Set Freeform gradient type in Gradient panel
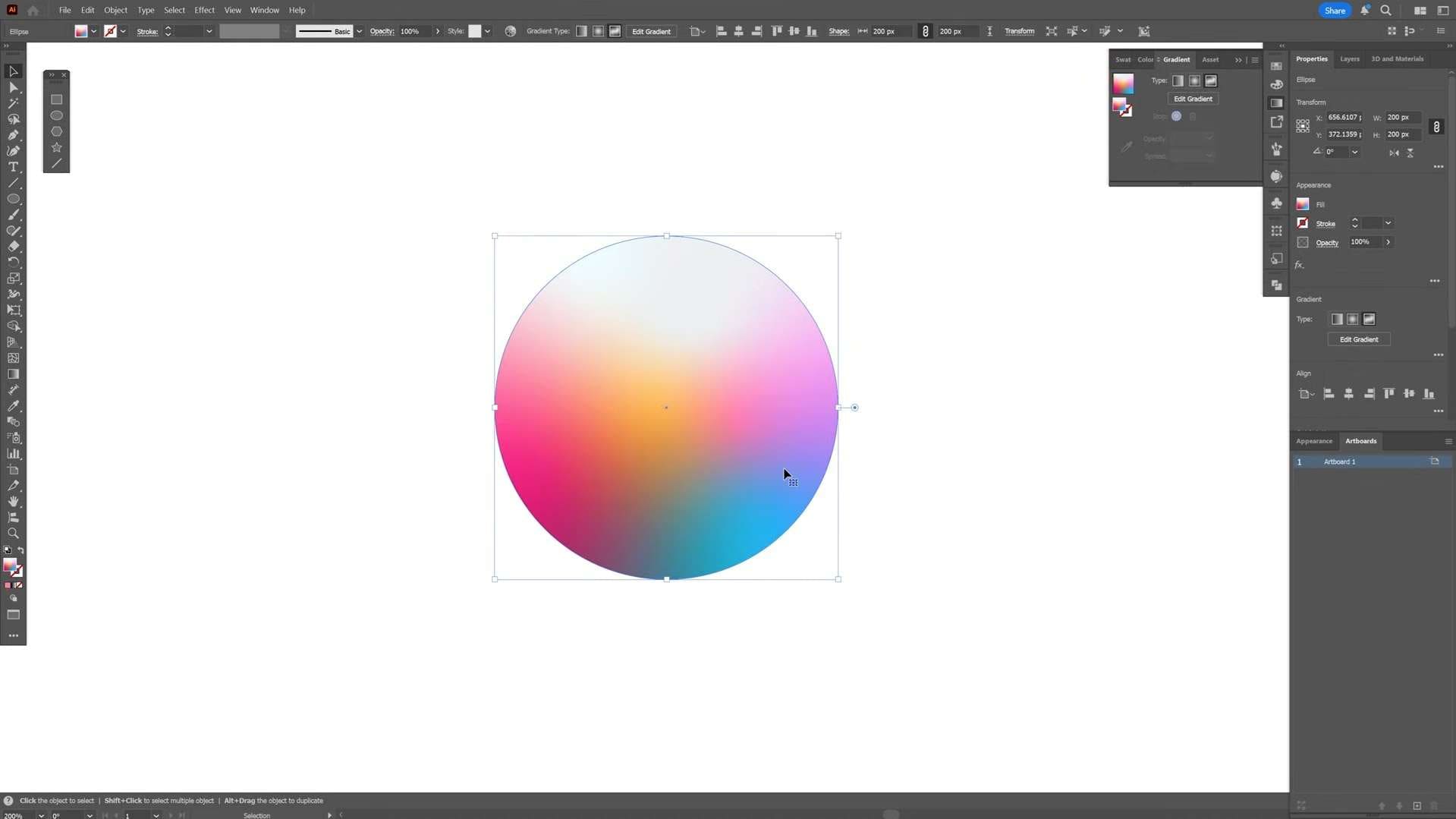The height and width of the screenshot is (819, 1456). (x=1211, y=80)
